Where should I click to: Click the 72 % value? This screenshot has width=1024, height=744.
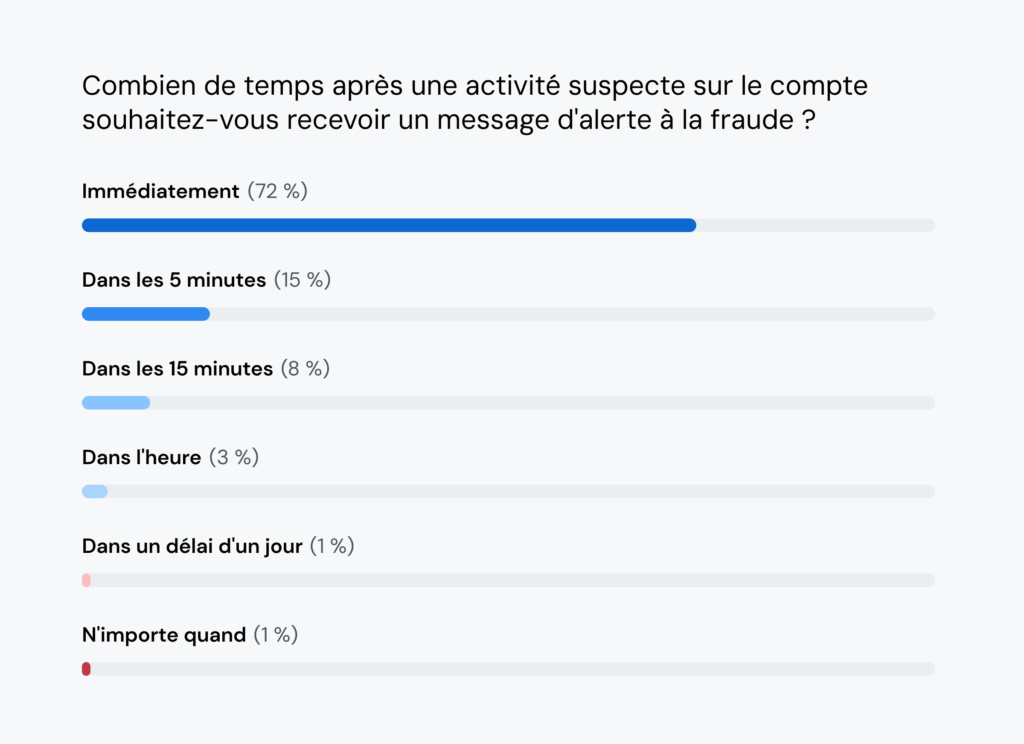(x=278, y=191)
